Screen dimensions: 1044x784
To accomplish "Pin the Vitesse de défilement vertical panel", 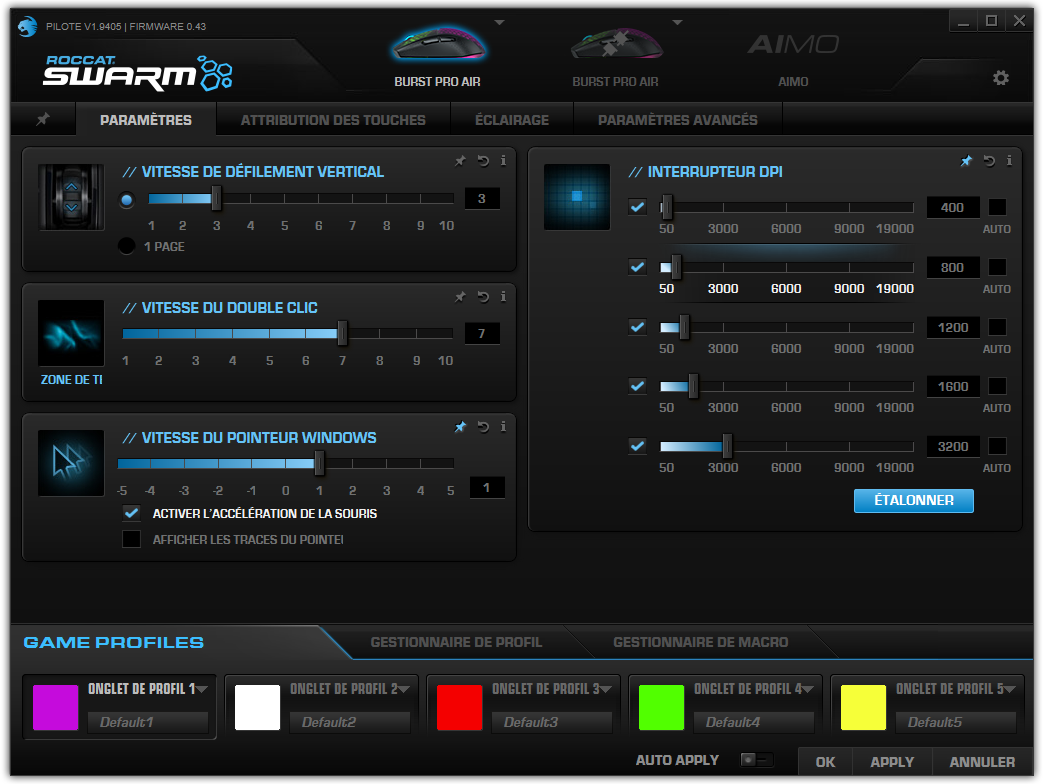I will click(x=460, y=160).
